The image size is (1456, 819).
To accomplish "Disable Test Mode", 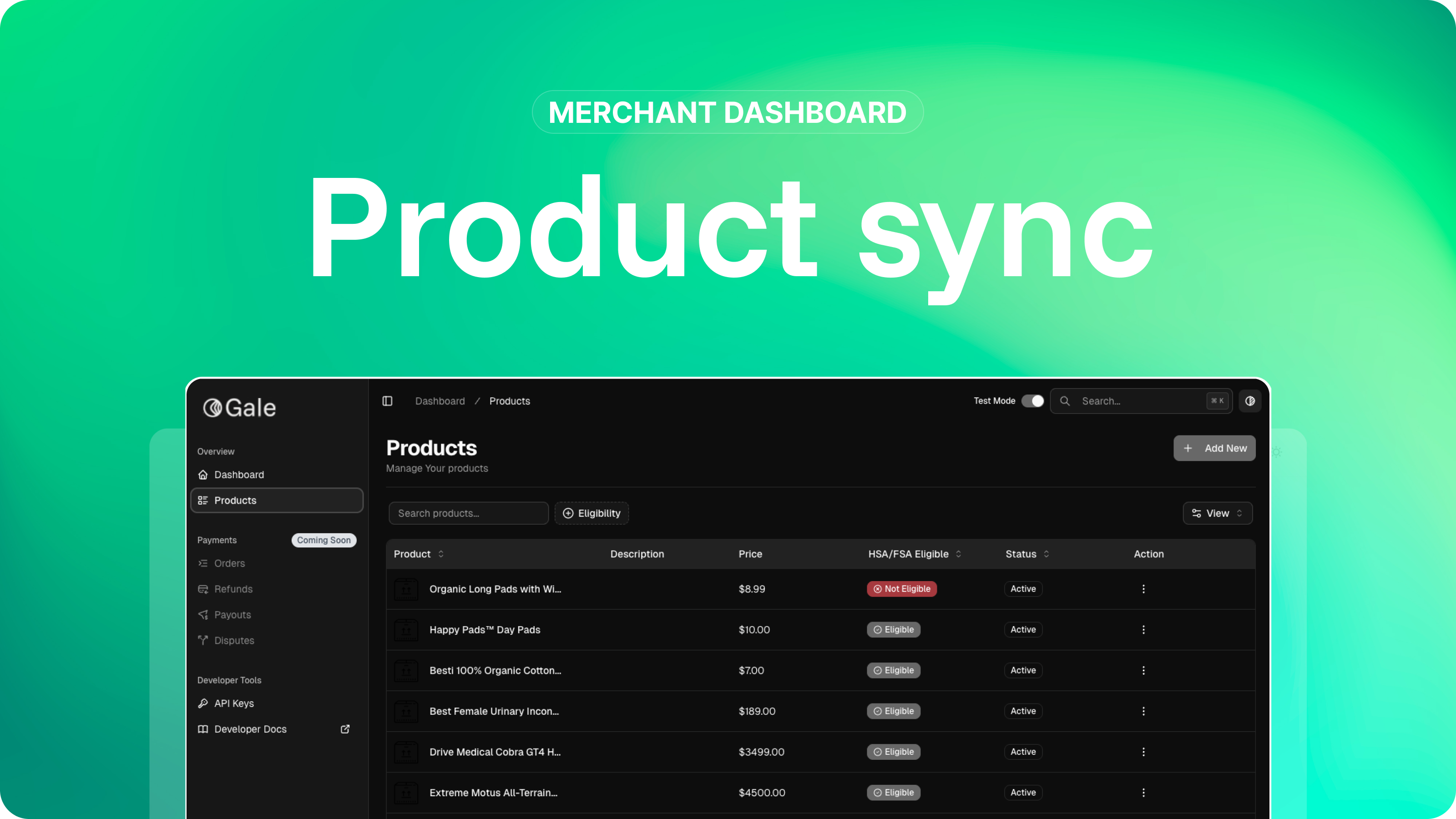I will coord(1033,401).
